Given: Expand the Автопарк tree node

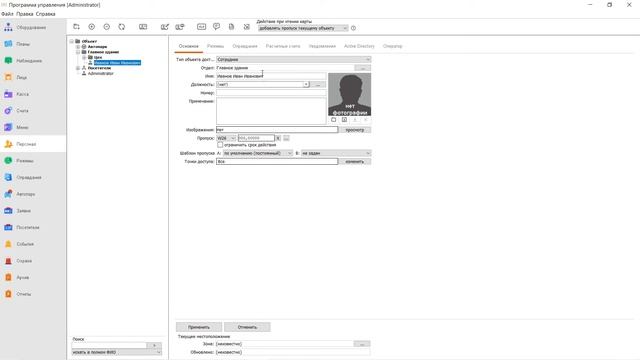Looking at the screenshot, I should (x=78, y=47).
